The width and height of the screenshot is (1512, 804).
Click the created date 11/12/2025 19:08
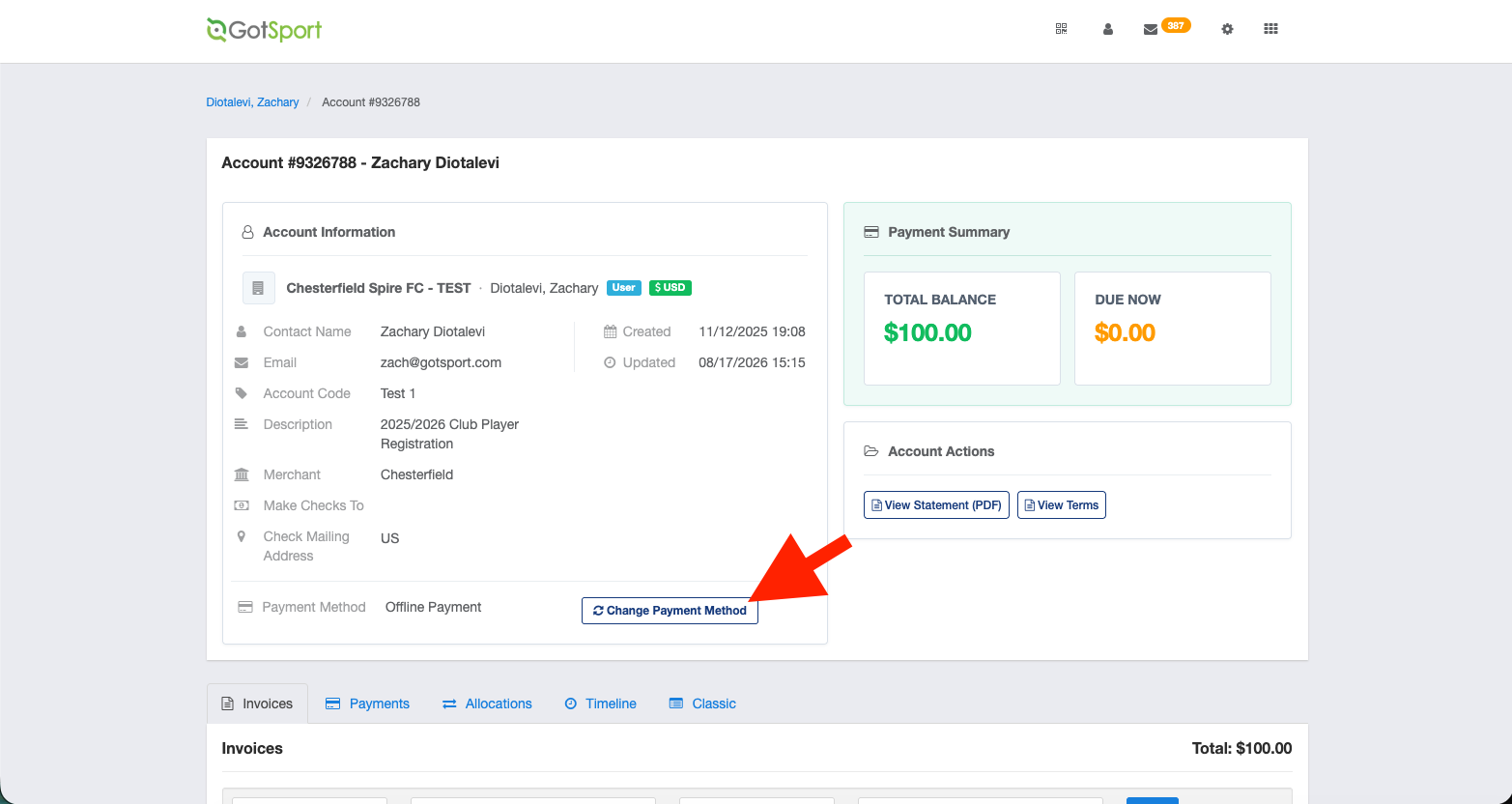[x=752, y=331]
